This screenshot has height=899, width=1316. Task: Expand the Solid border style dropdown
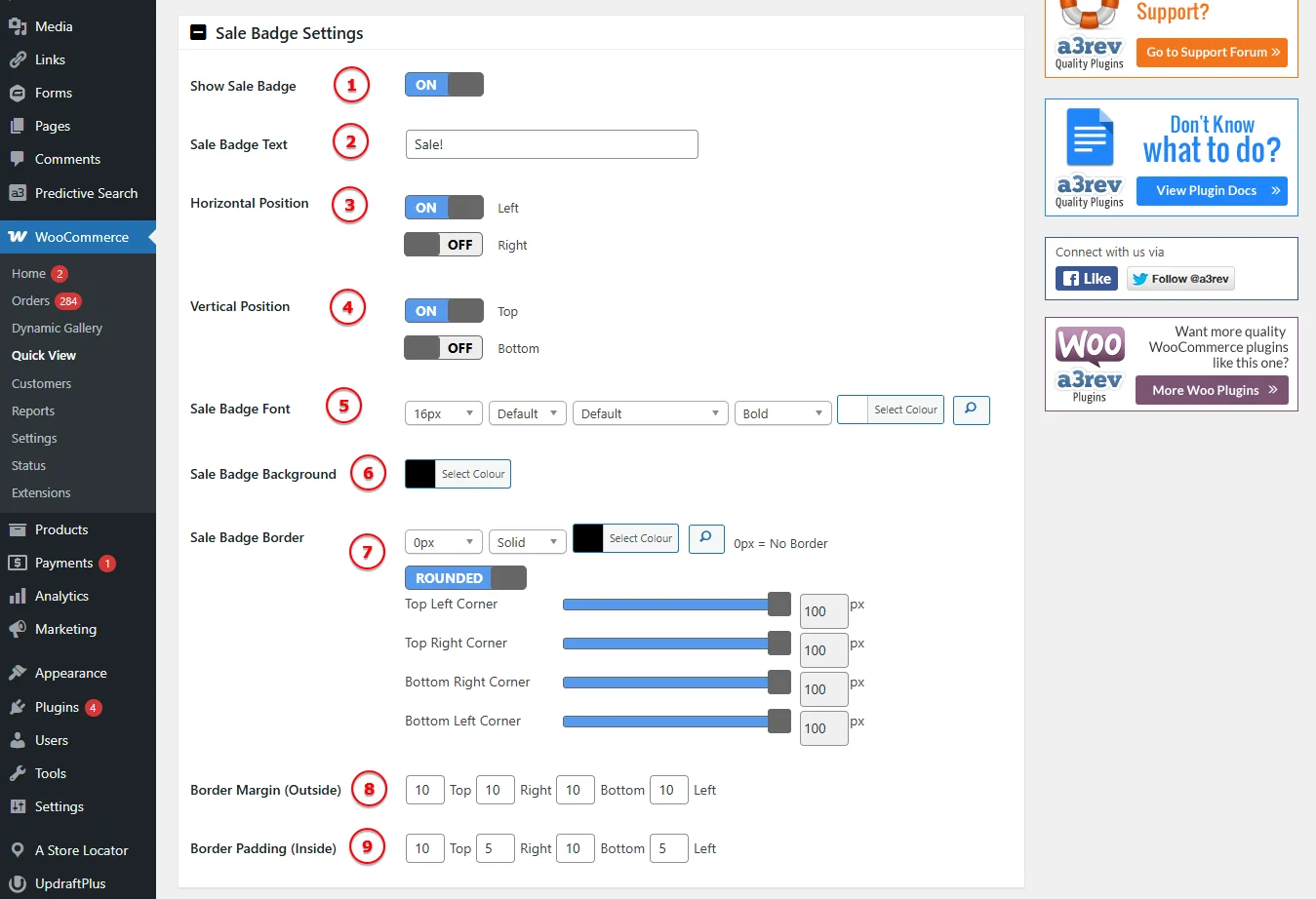pyautogui.click(x=527, y=542)
